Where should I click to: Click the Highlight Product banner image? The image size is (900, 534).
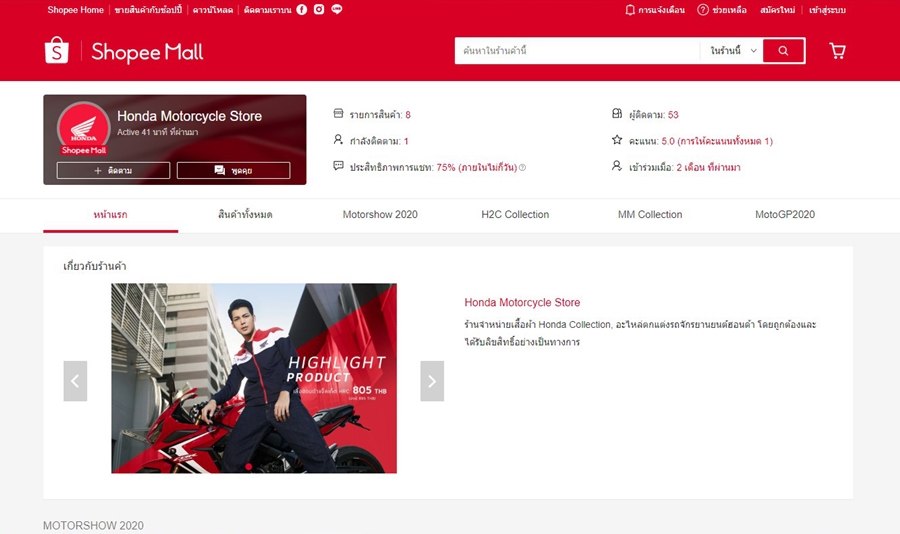point(254,378)
